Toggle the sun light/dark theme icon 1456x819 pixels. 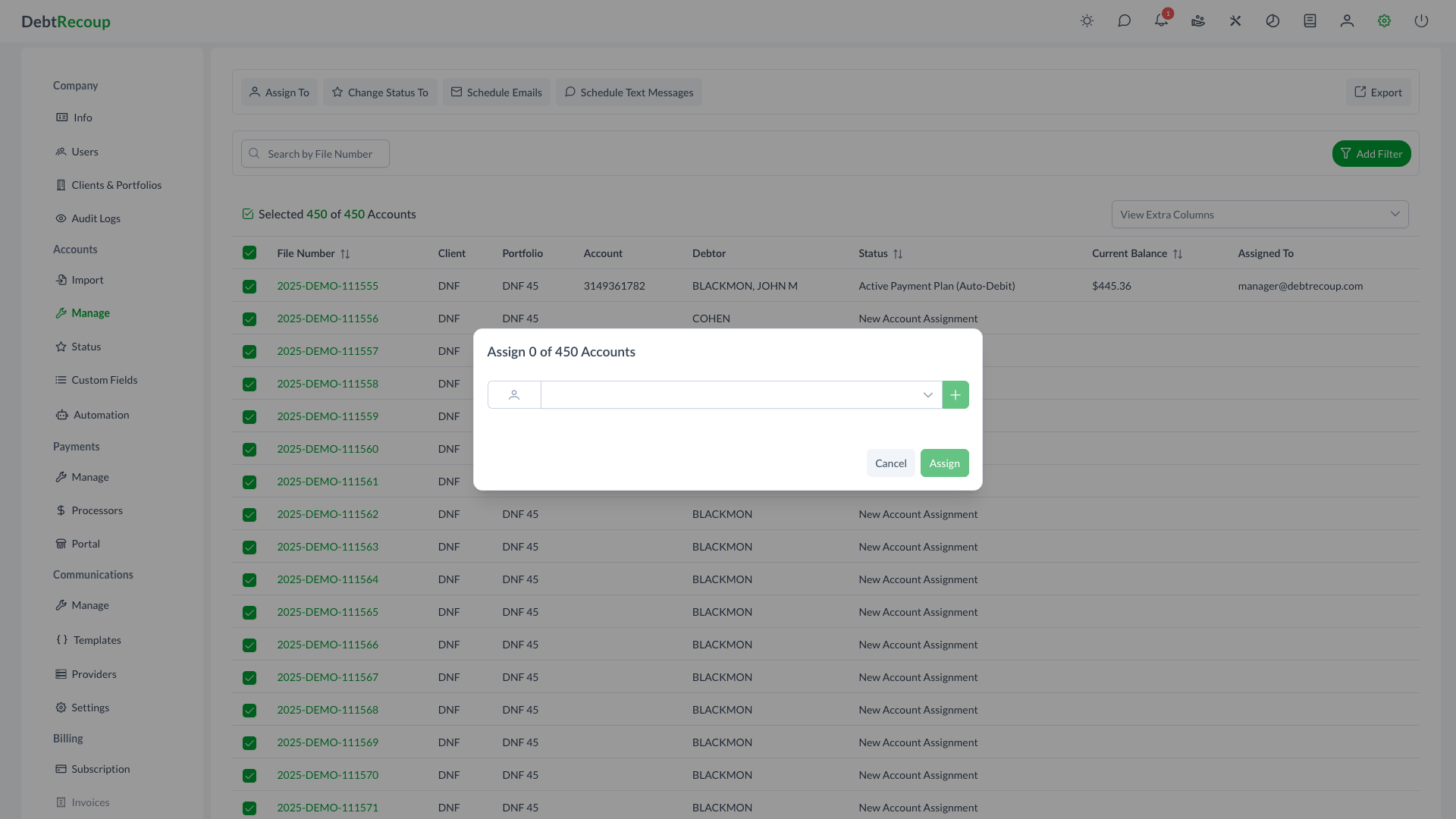point(1087,21)
